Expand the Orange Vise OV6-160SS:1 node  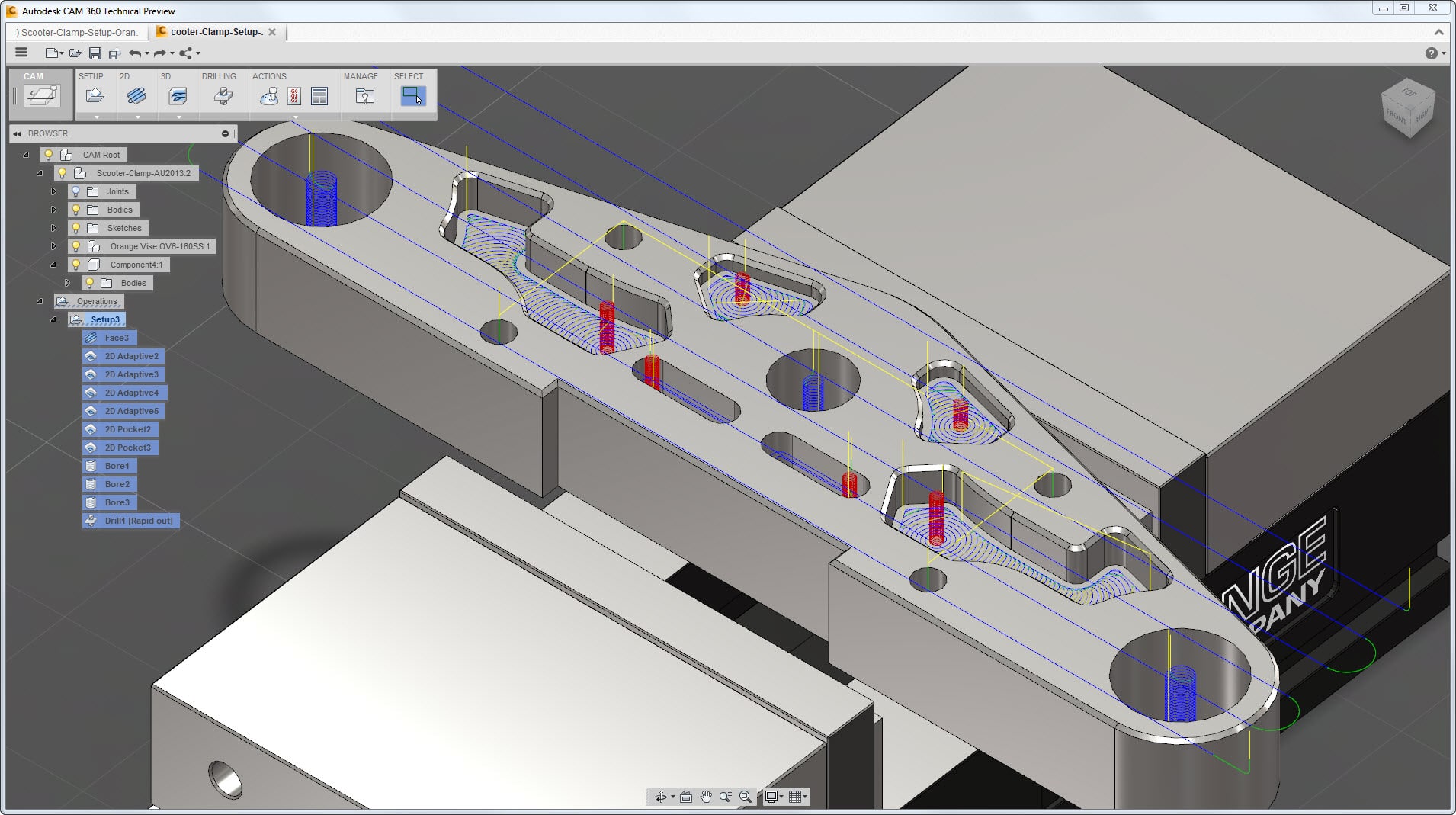[53, 246]
